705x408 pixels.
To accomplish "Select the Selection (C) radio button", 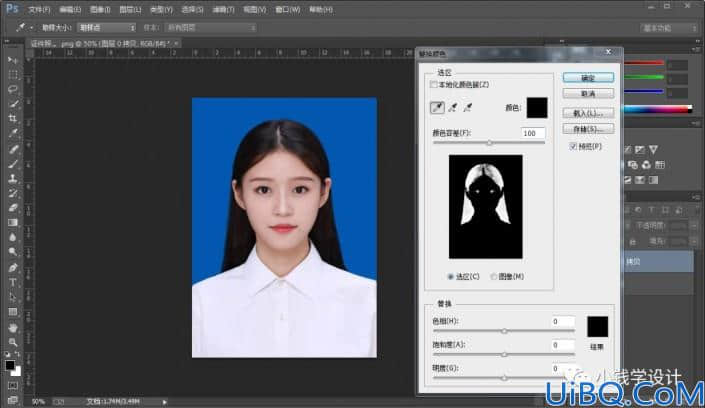I will [x=451, y=277].
